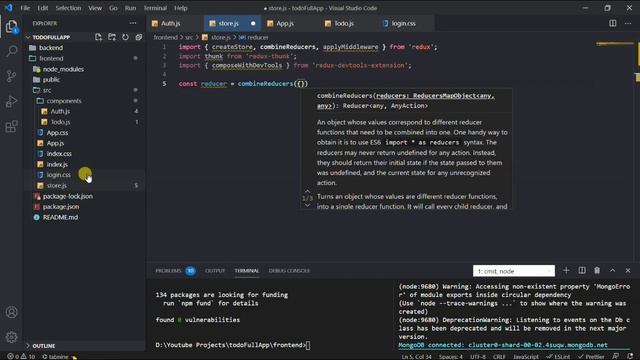The height and width of the screenshot is (360, 640).
Task: Collapse all folders in explorer
Action: coord(139,37)
